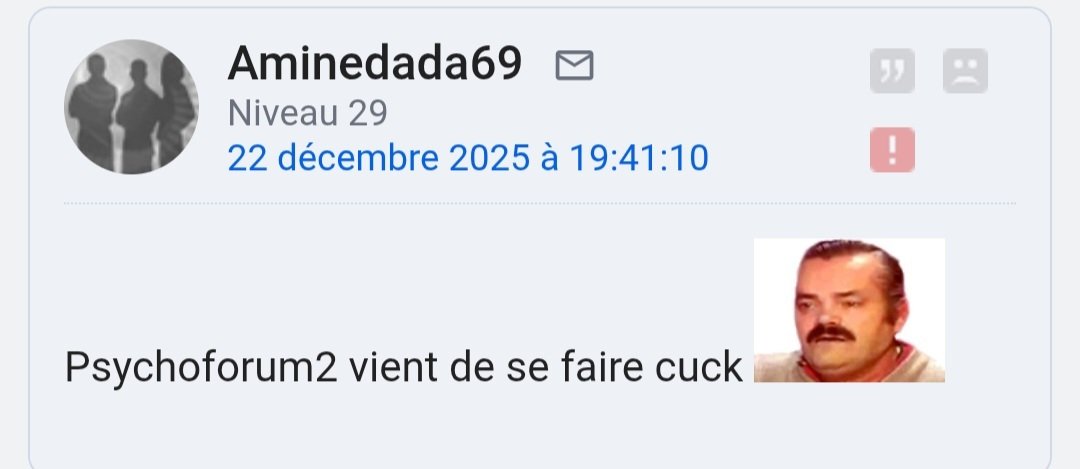Image resolution: width=1080 pixels, height=469 pixels.
Task: Open the mustached man sticker image
Action: (849, 310)
